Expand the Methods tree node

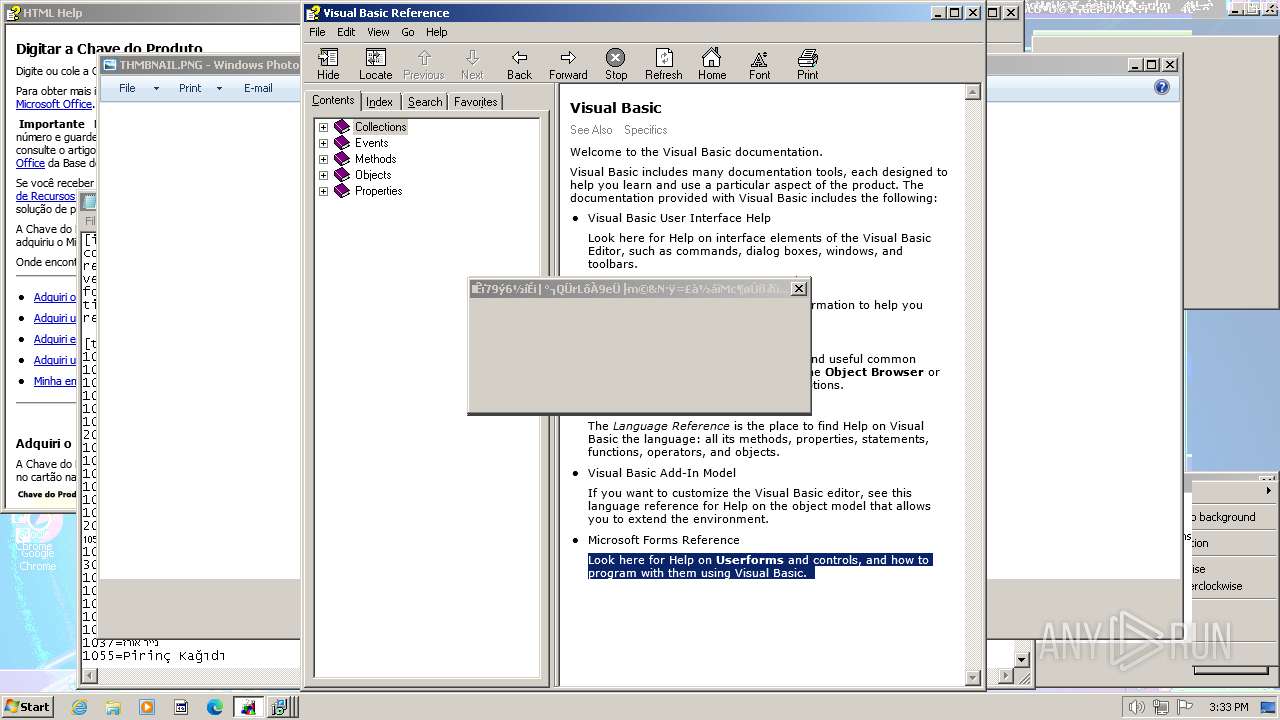323,159
